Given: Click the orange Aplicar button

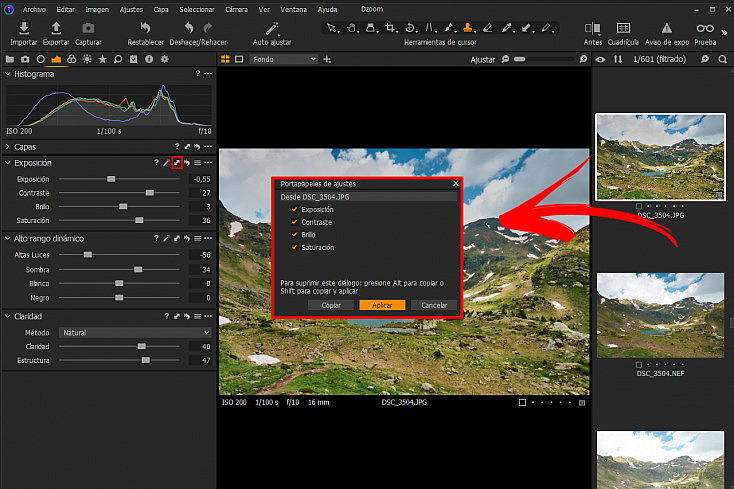Looking at the screenshot, I should click(x=382, y=305).
